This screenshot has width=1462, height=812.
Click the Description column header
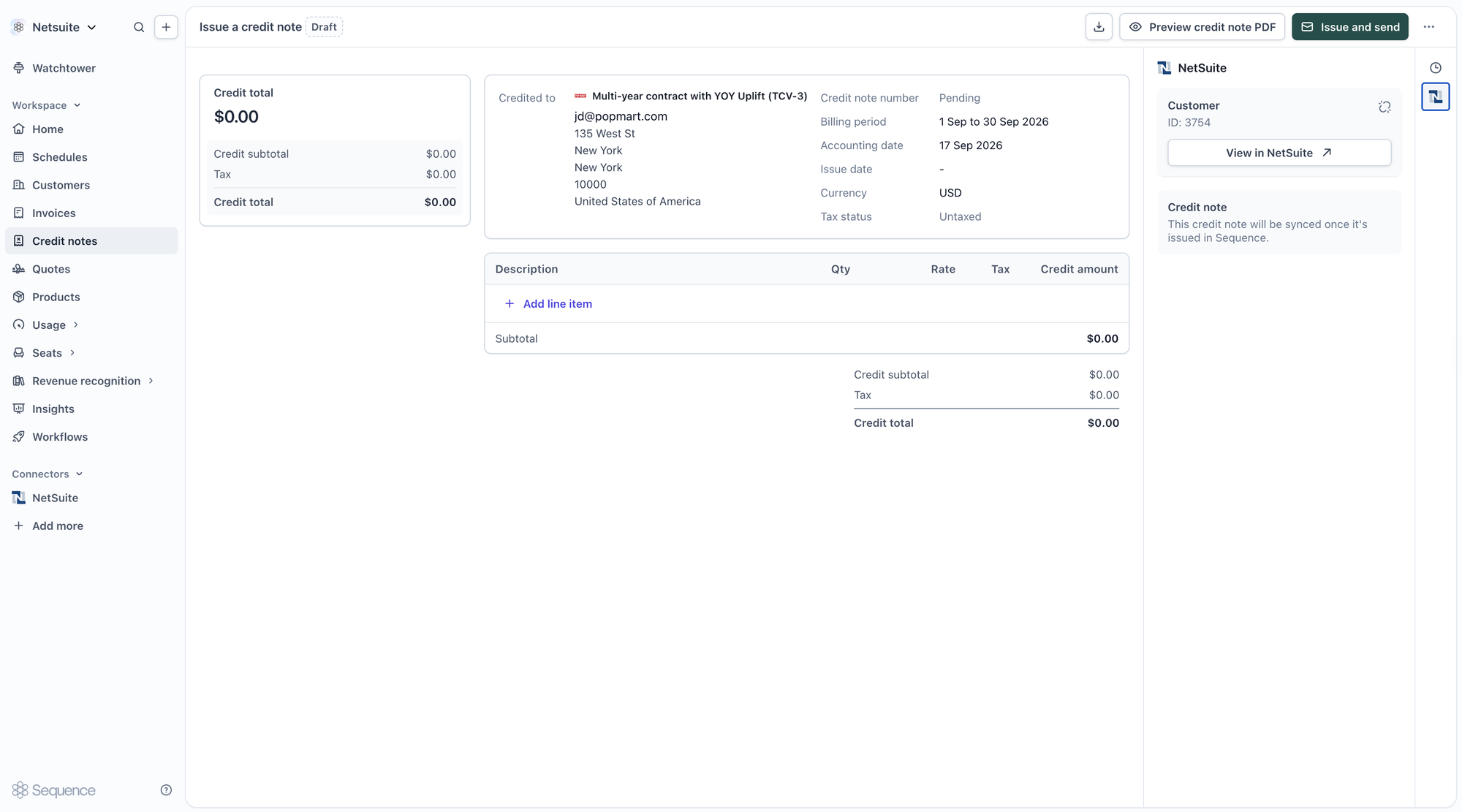click(x=526, y=270)
